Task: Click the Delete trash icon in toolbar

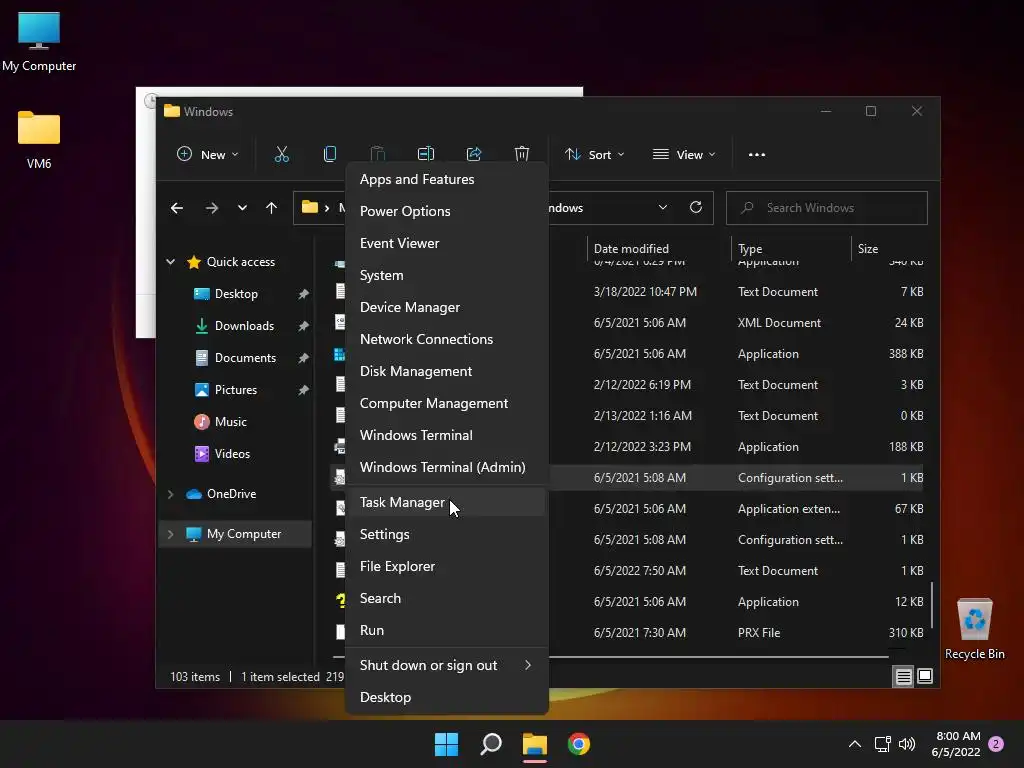Action: pos(522,154)
